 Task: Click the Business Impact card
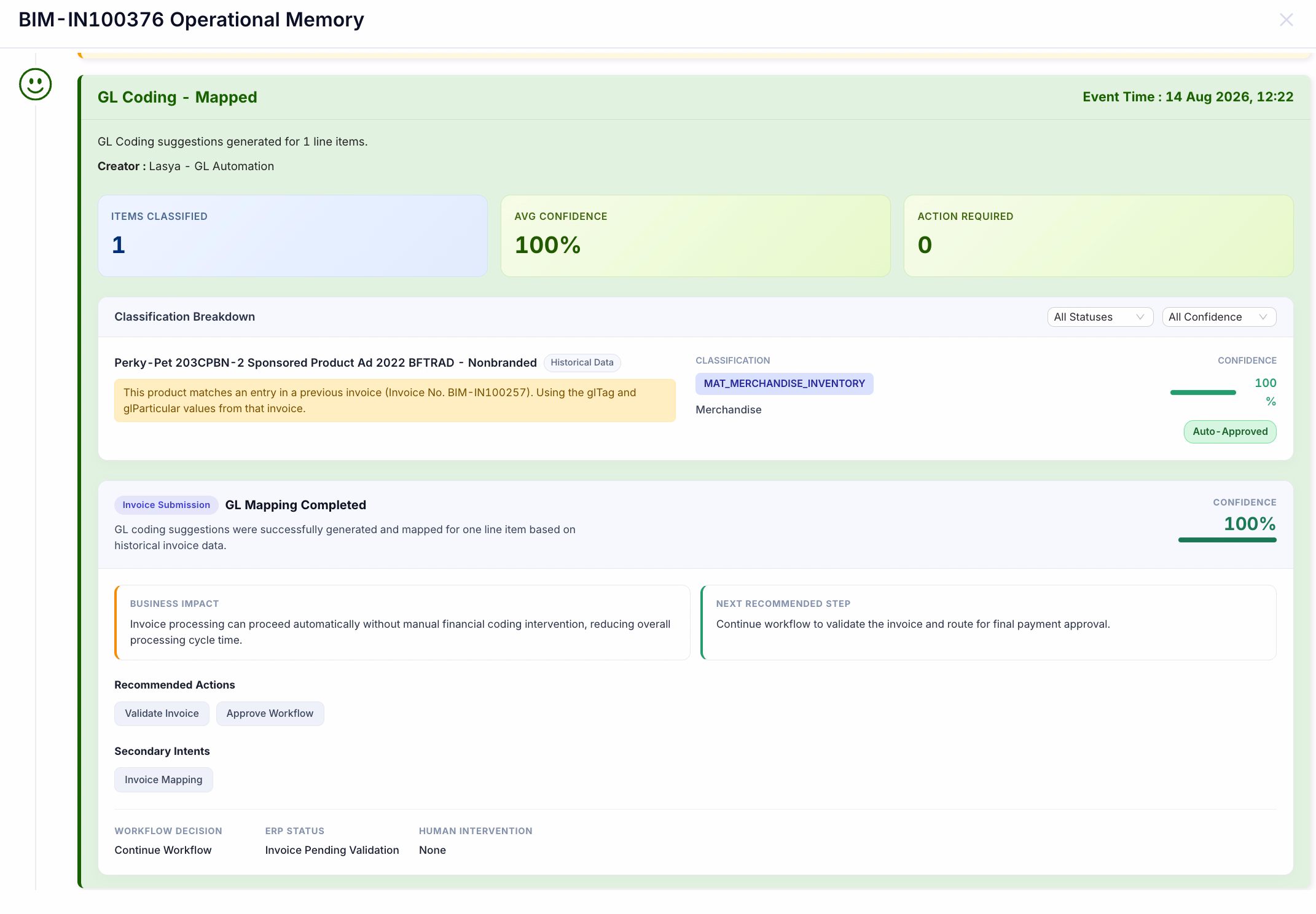point(402,622)
